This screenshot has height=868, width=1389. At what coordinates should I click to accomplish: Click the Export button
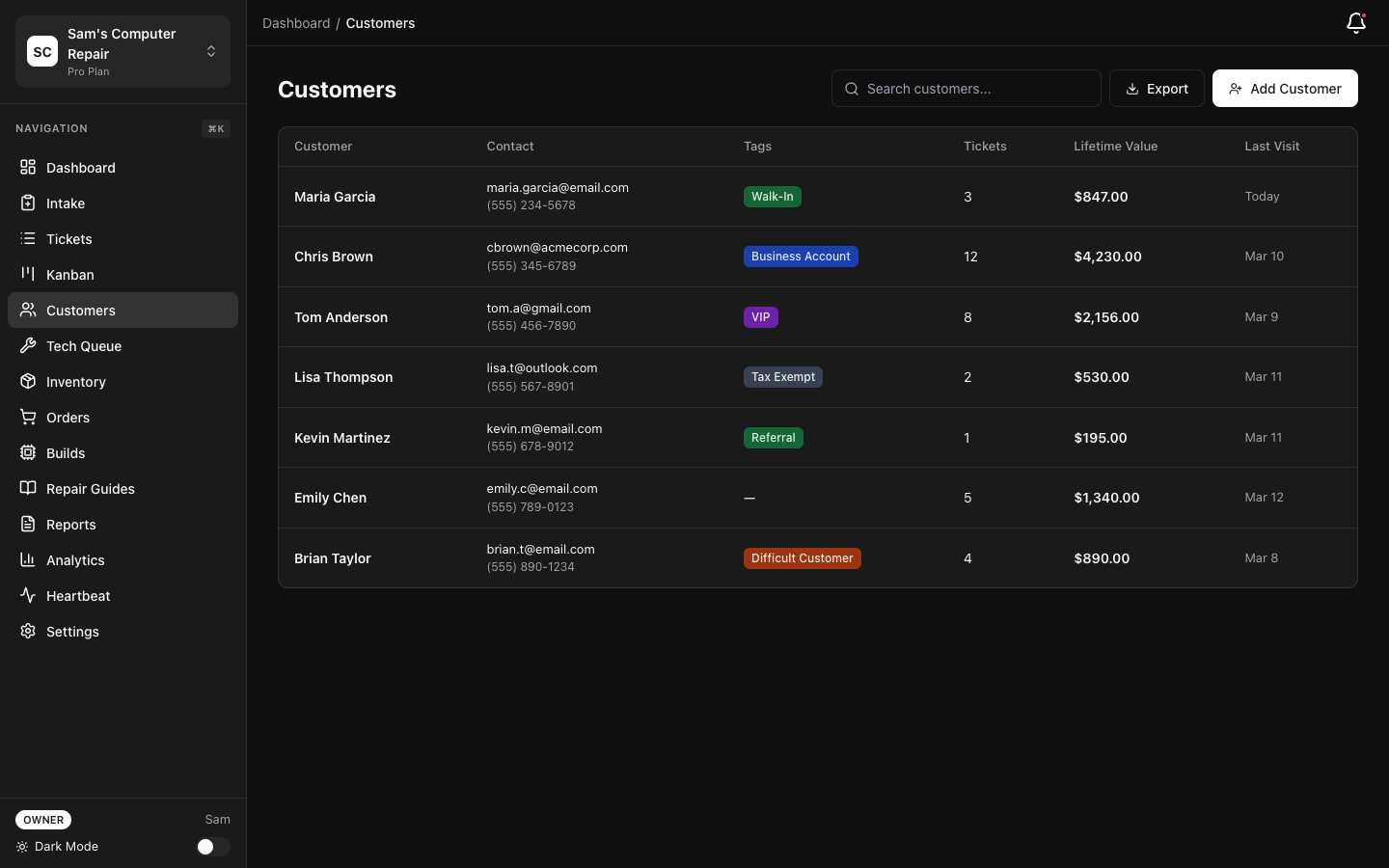(x=1157, y=88)
